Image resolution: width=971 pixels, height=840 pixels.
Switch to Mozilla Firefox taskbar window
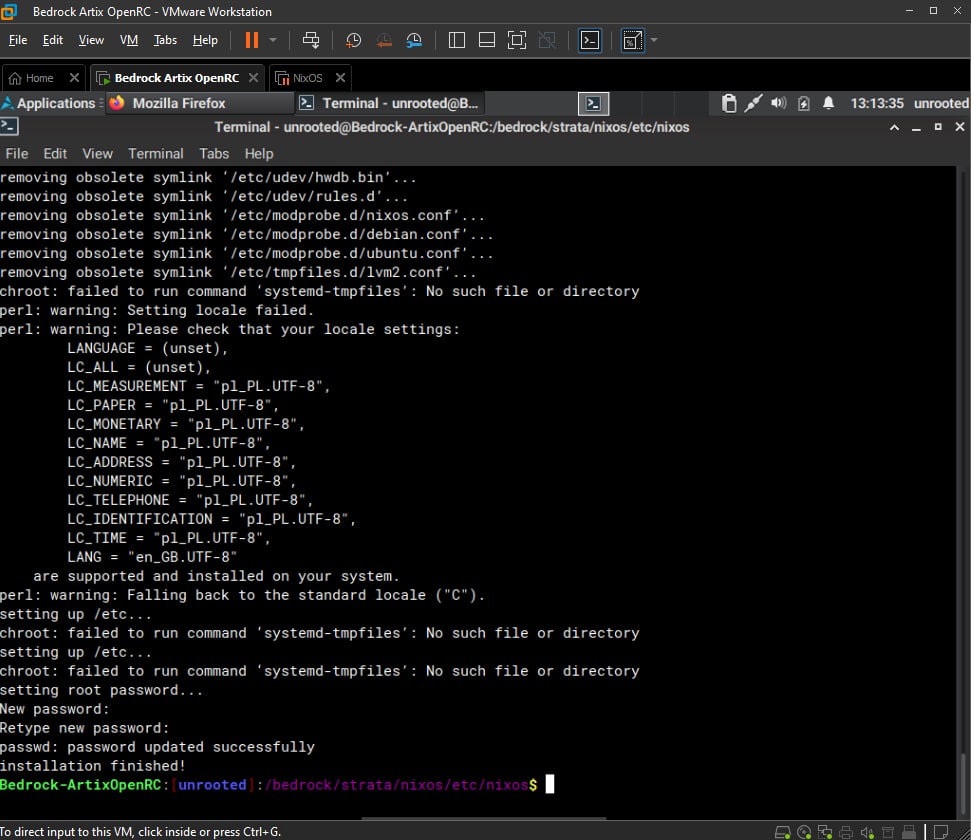point(198,103)
